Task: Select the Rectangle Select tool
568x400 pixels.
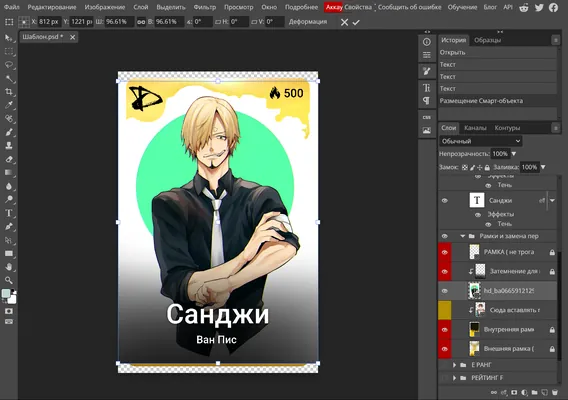Action: click(9, 51)
